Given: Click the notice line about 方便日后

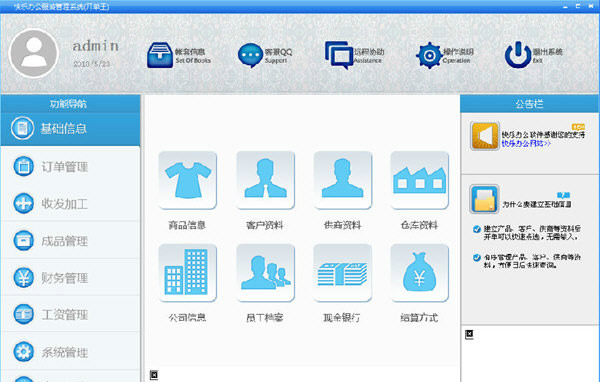Looking at the screenshot, I should pyautogui.click(x=532, y=261).
